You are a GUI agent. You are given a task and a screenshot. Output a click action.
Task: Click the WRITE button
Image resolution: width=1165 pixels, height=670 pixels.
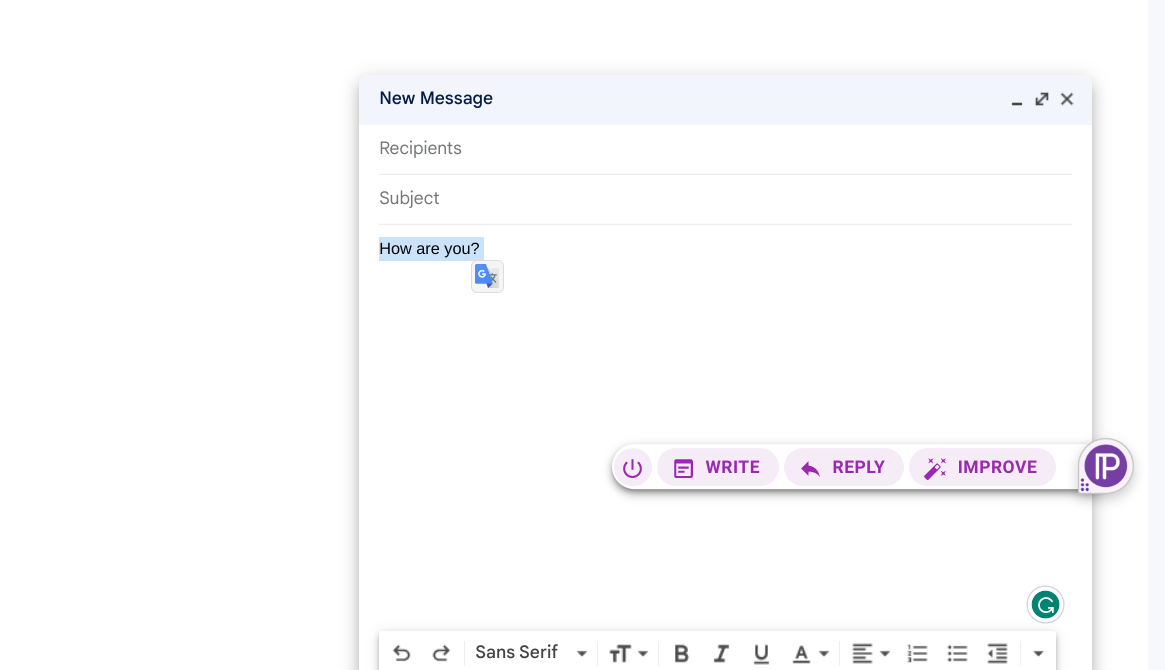[x=718, y=467]
